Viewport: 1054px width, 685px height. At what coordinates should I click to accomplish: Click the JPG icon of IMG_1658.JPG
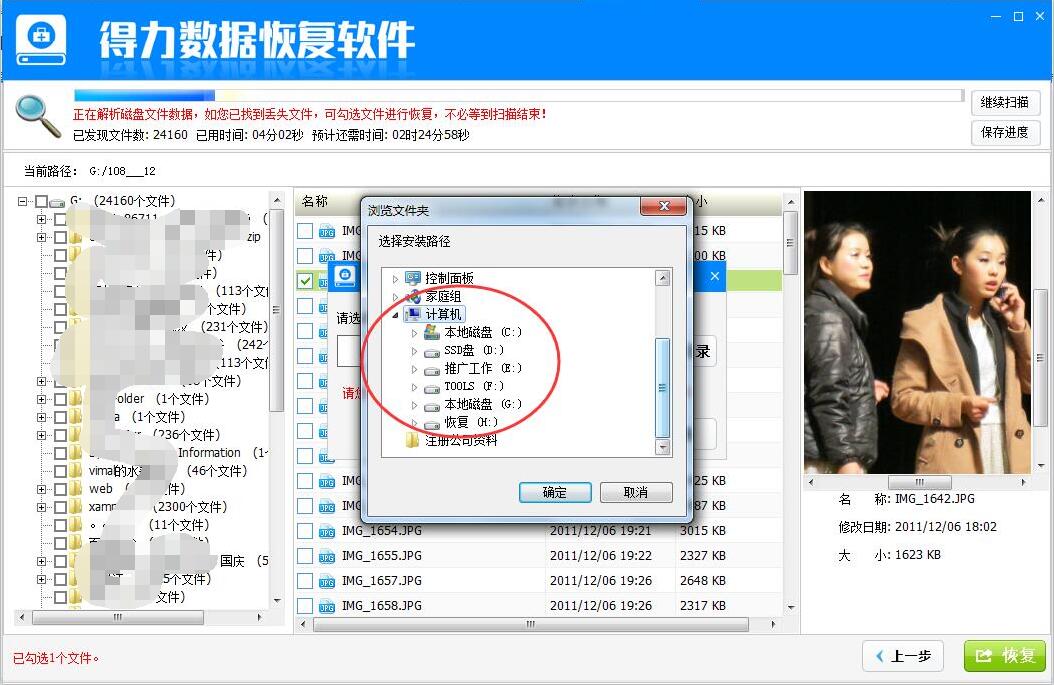pos(327,606)
